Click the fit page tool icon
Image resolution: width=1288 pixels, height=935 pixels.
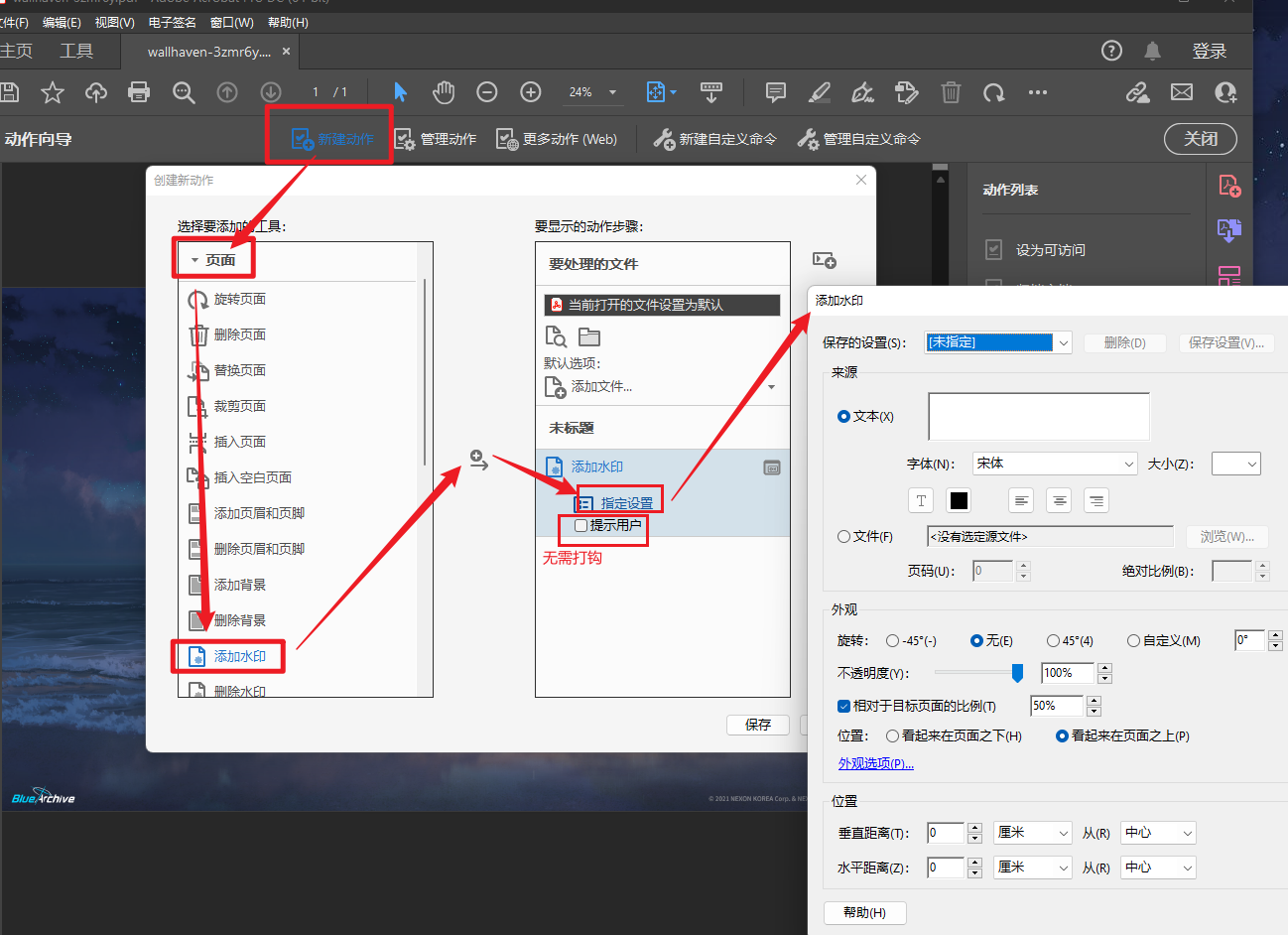click(656, 92)
